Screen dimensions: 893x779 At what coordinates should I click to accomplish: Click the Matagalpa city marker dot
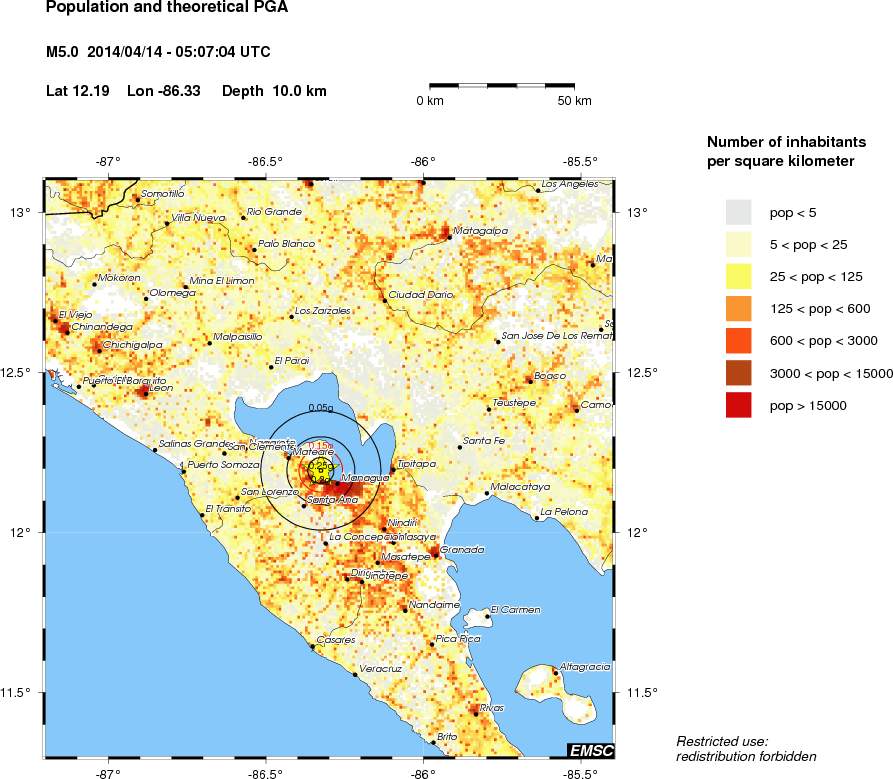445,236
